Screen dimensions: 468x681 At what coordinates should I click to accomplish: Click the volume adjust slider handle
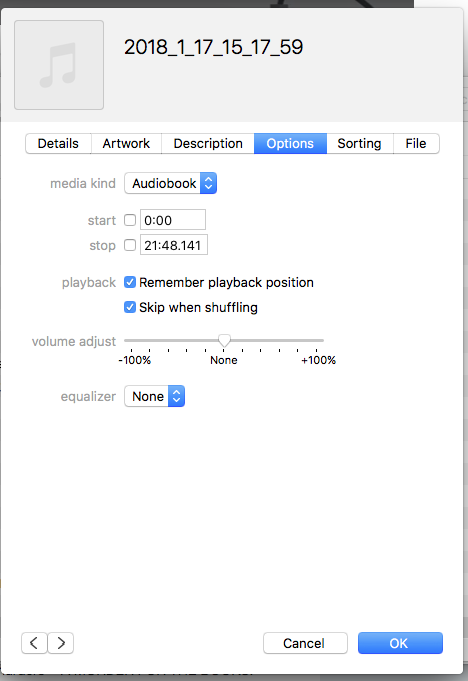[224, 341]
